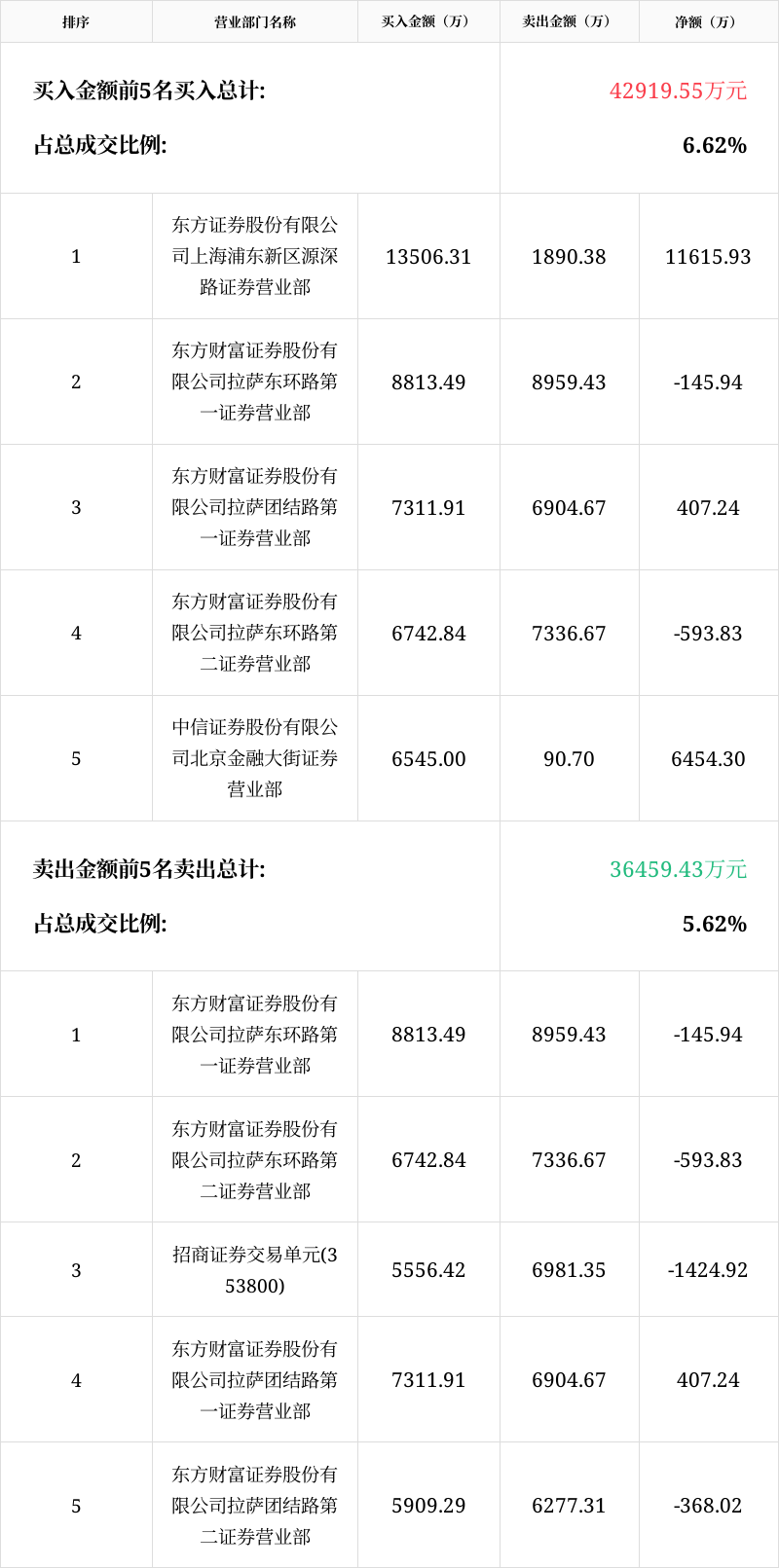Click the 6277.31 sell amount cell

[x=569, y=1506]
